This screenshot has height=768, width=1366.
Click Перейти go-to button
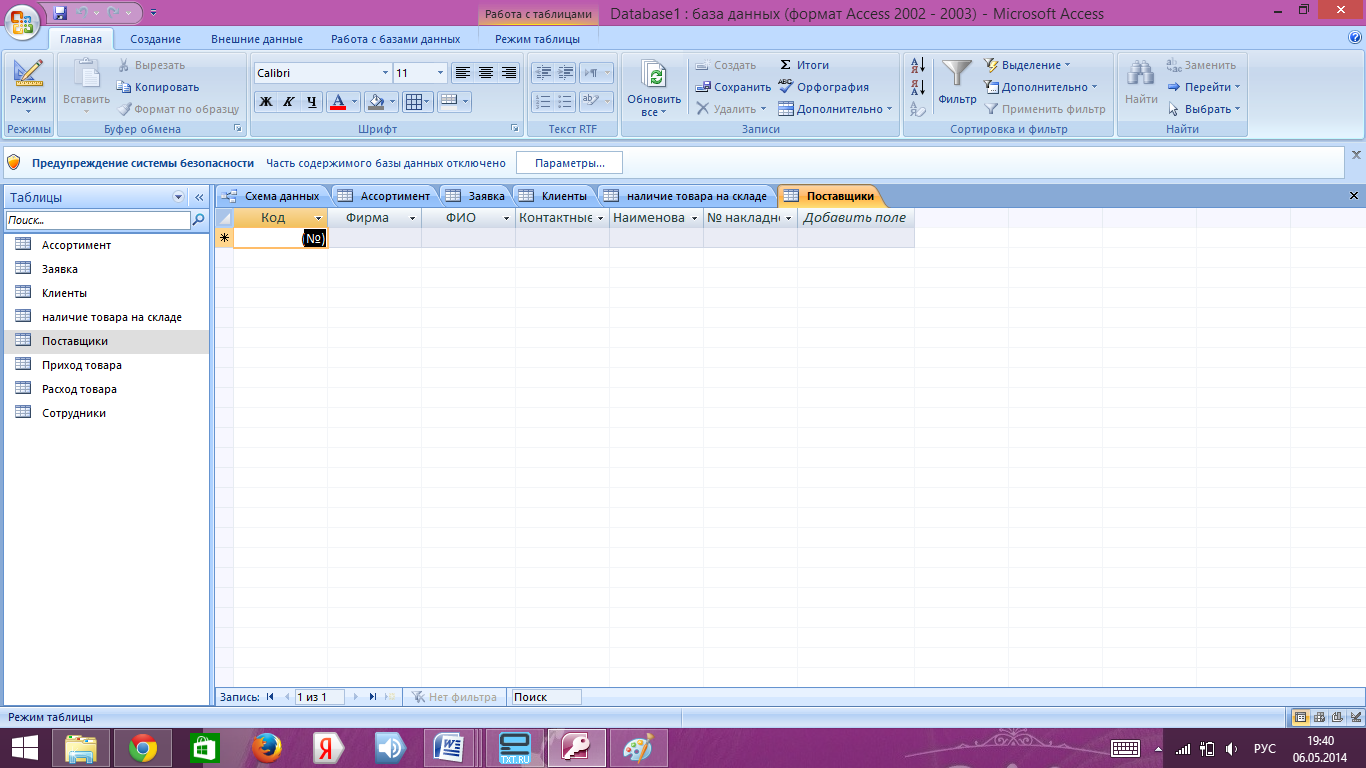1204,87
